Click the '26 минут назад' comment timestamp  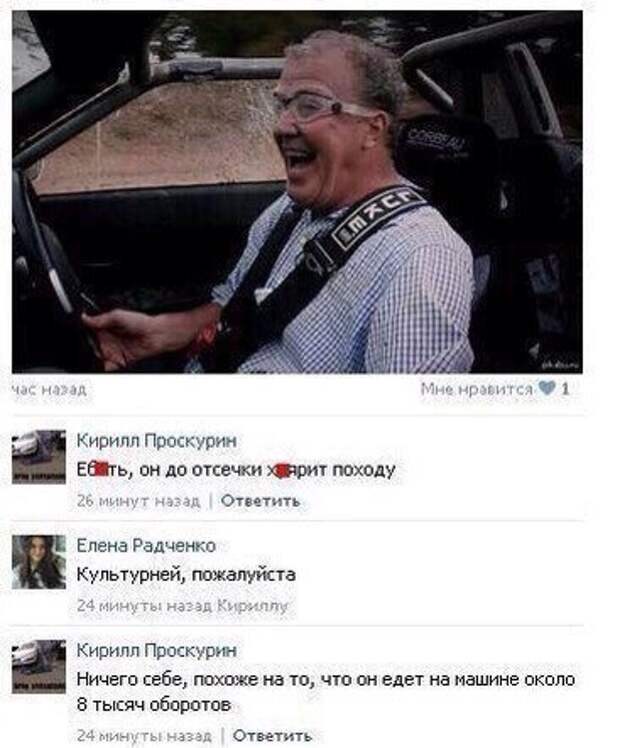coord(138,501)
